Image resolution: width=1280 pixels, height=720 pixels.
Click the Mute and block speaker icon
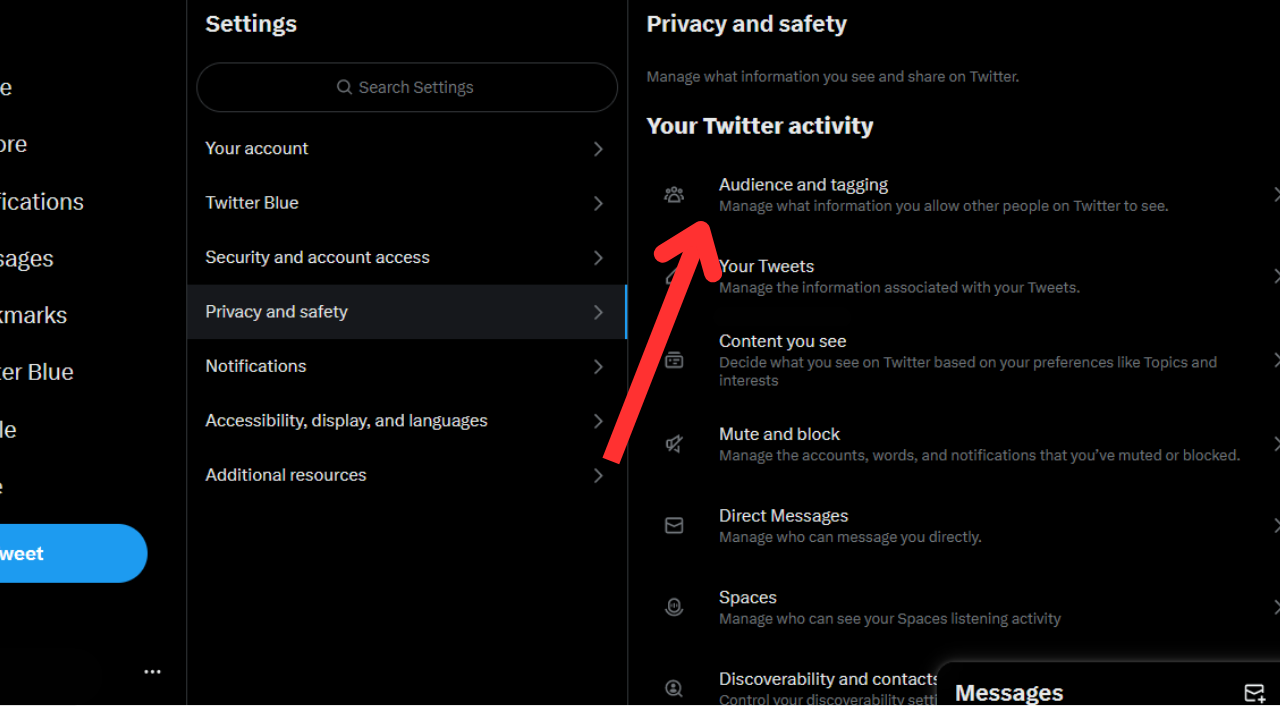click(x=674, y=444)
